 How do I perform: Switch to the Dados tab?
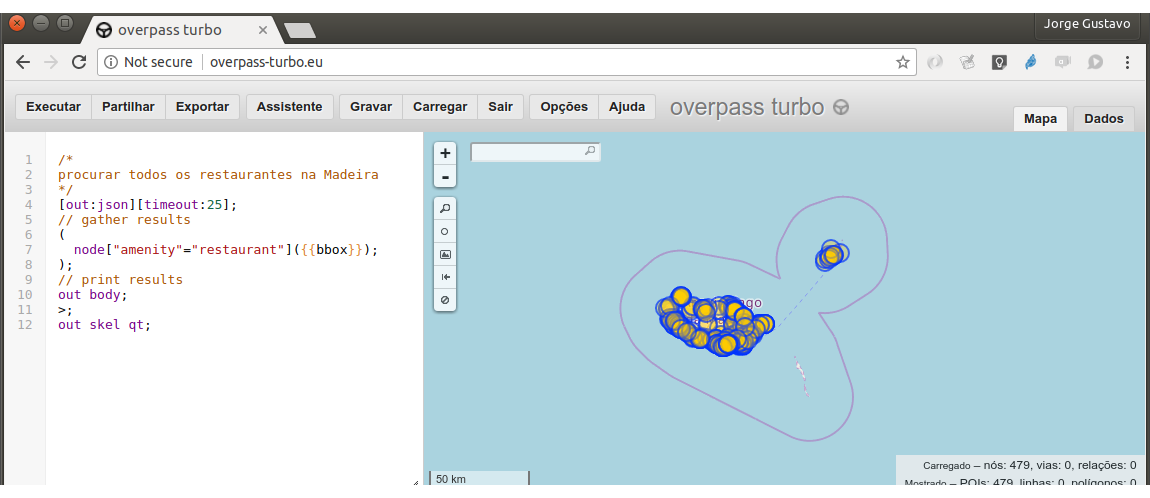(1104, 119)
